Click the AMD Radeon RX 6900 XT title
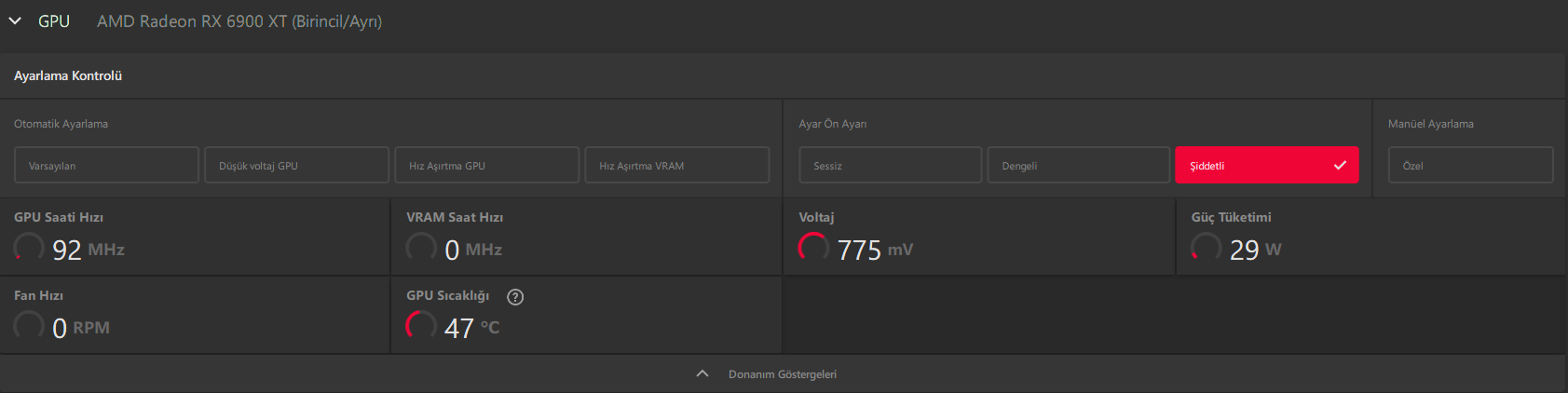 pos(239,20)
